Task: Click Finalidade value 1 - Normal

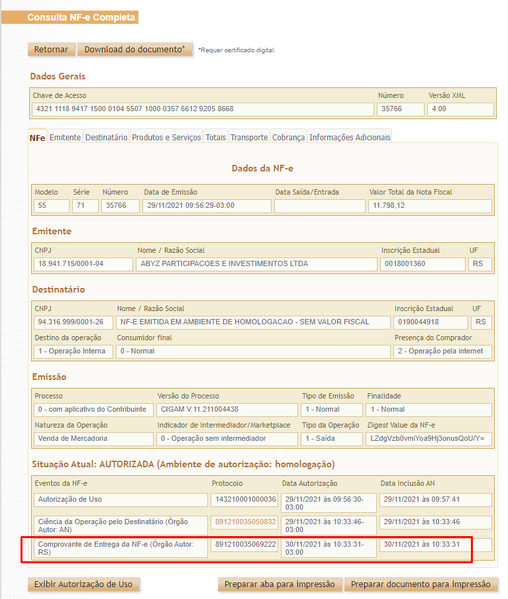Action: point(429,410)
